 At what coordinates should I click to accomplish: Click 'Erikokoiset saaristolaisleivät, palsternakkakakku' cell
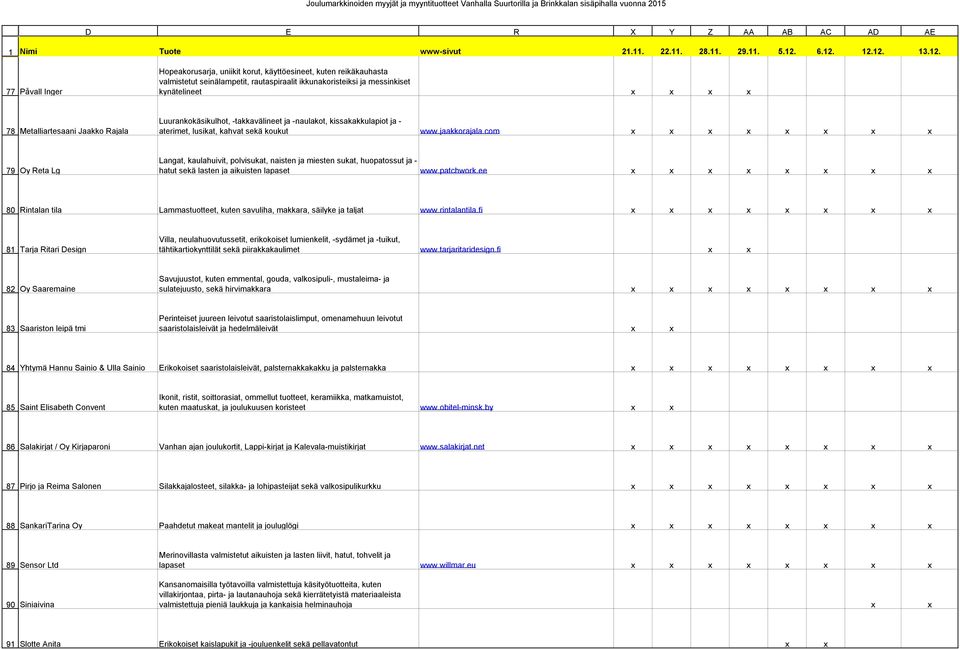pyautogui.click(x=288, y=353)
